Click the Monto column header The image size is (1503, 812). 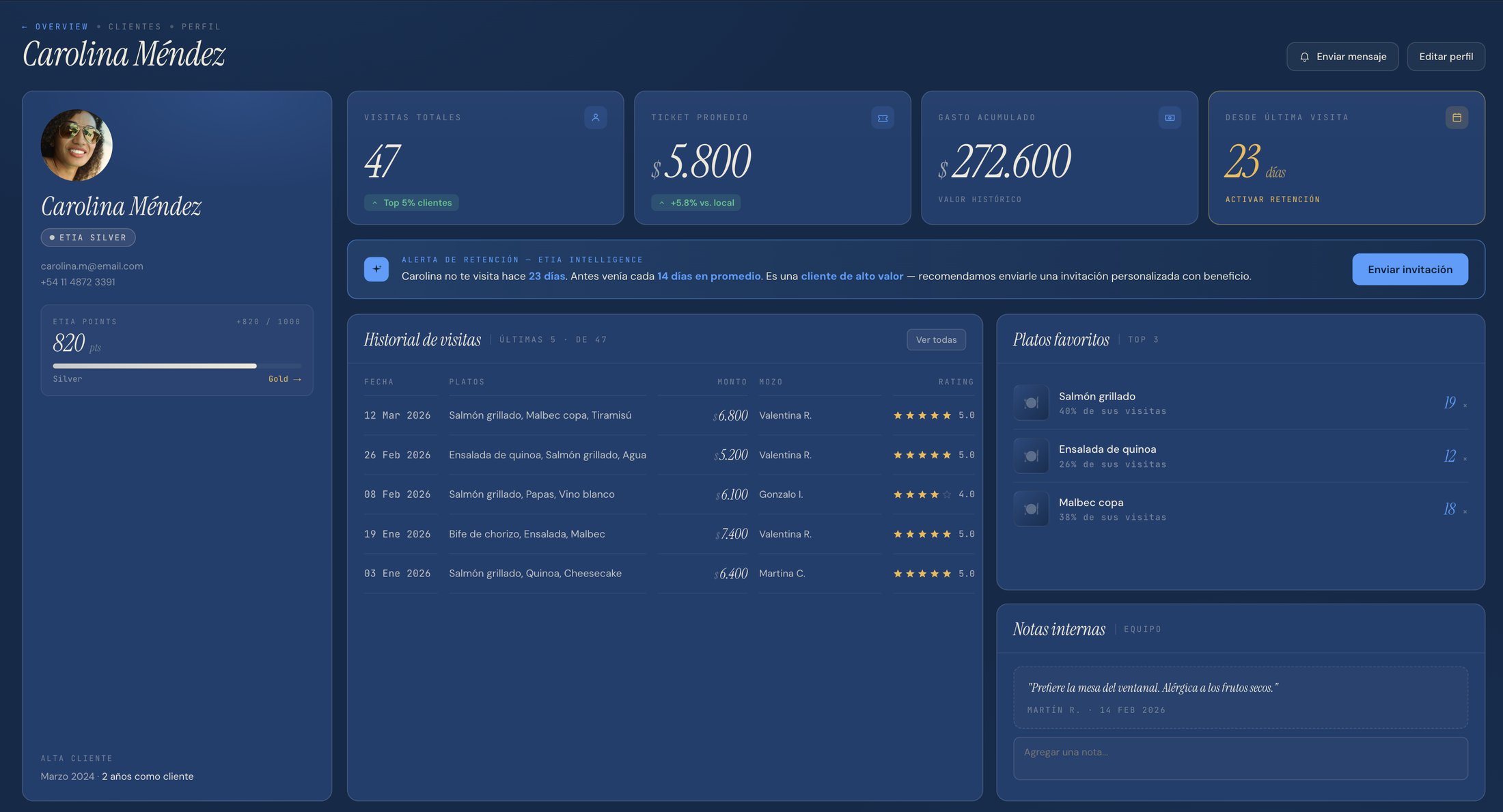(x=732, y=382)
